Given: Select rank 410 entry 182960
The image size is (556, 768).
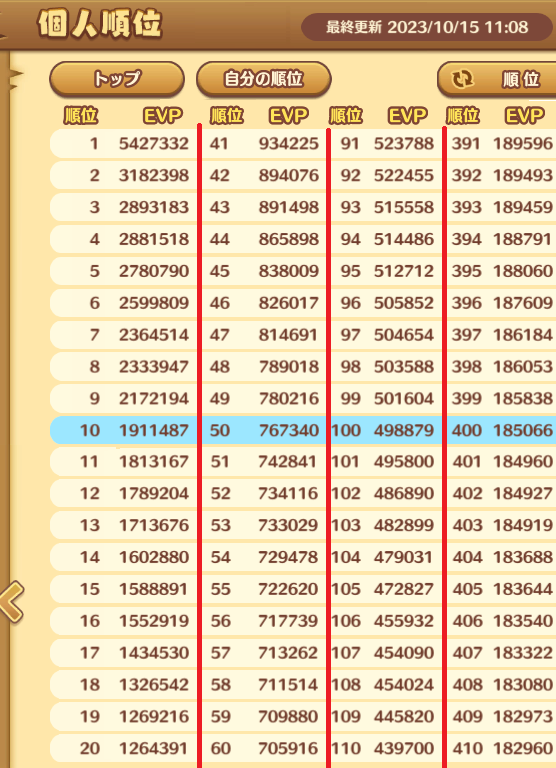Looking at the screenshot, I should [502, 748].
